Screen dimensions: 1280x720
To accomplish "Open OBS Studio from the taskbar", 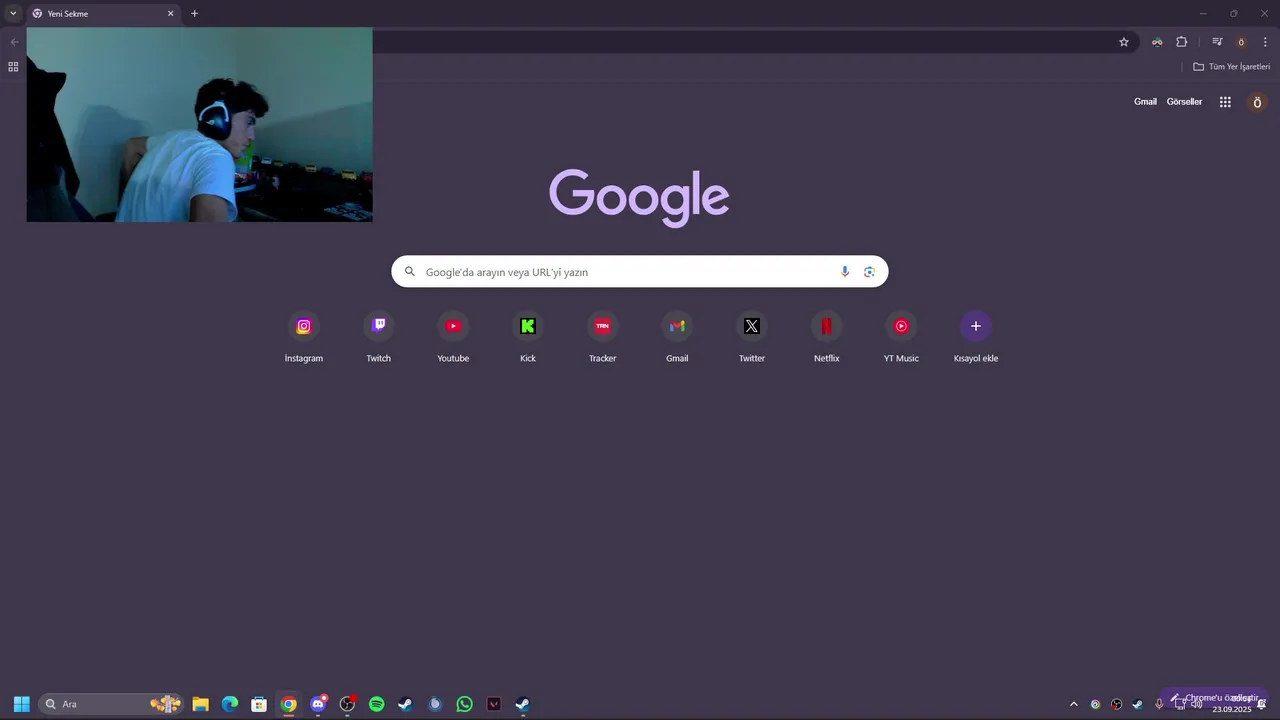I will pos(347,704).
